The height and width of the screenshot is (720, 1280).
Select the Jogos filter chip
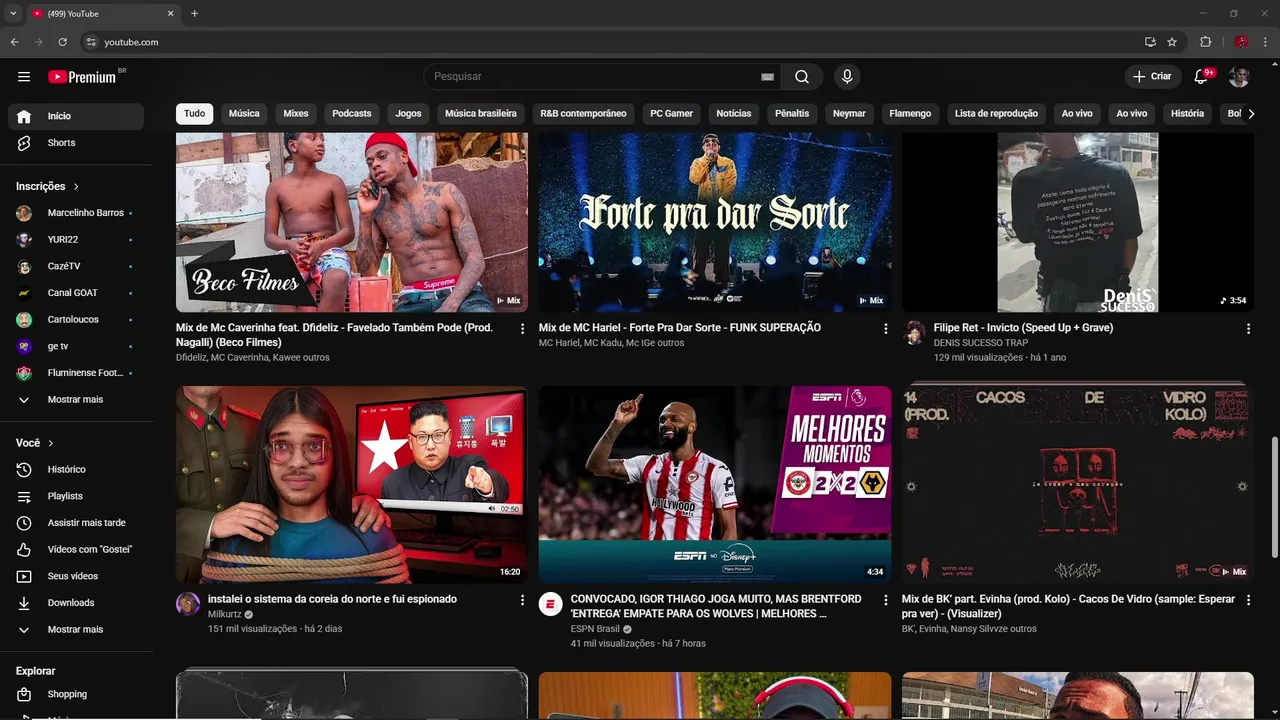click(x=408, y=114)
